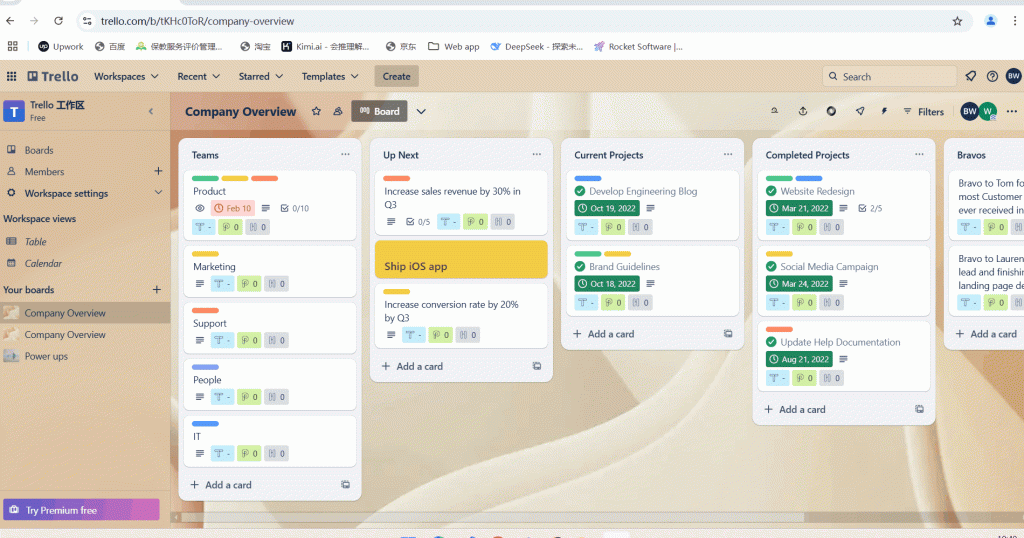Open the help question mark icon
Viewport: 1024px width, 538px height.
[992, 76]
